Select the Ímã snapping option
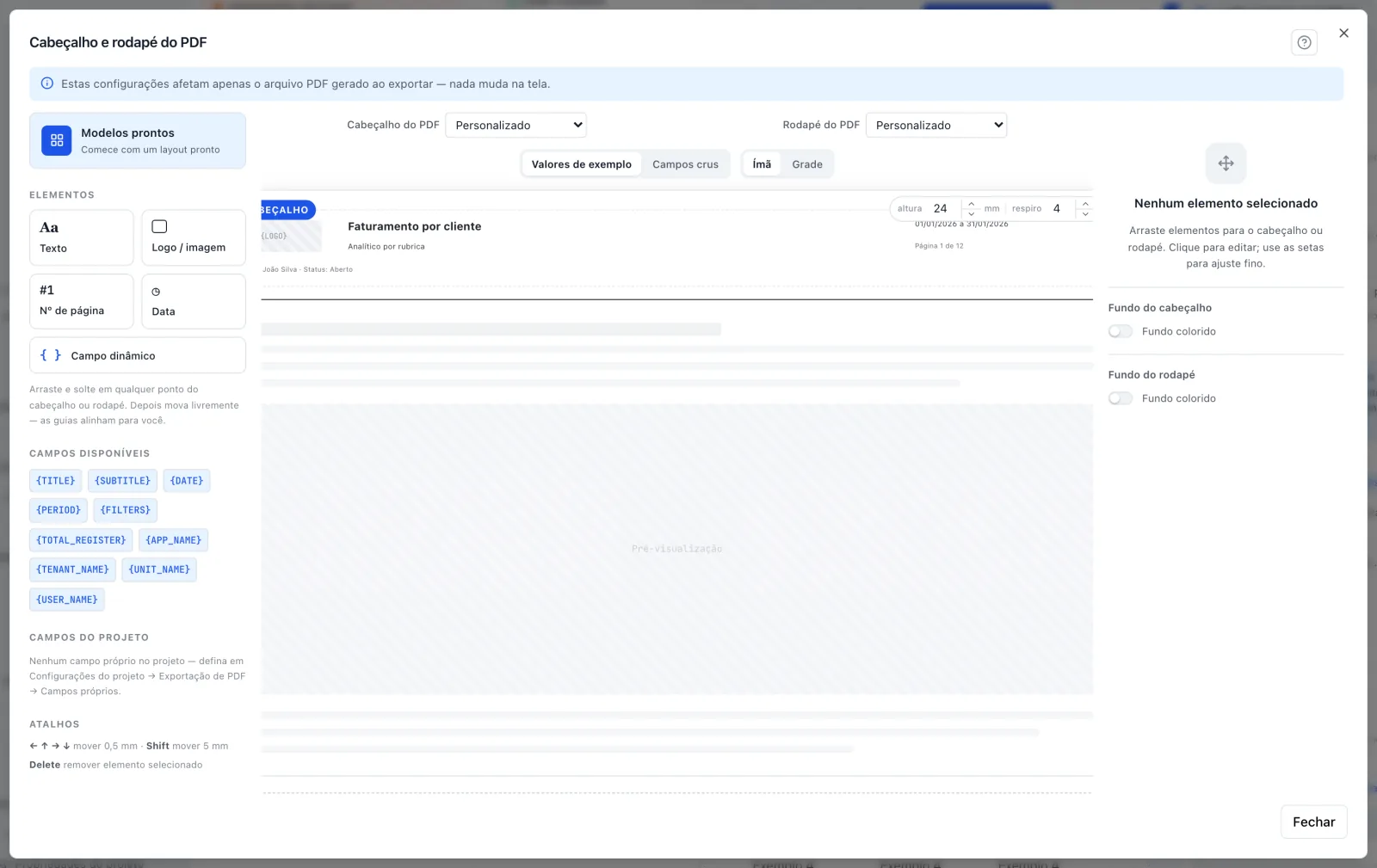This screenshot has height=868, width=1377. (762, 164)
